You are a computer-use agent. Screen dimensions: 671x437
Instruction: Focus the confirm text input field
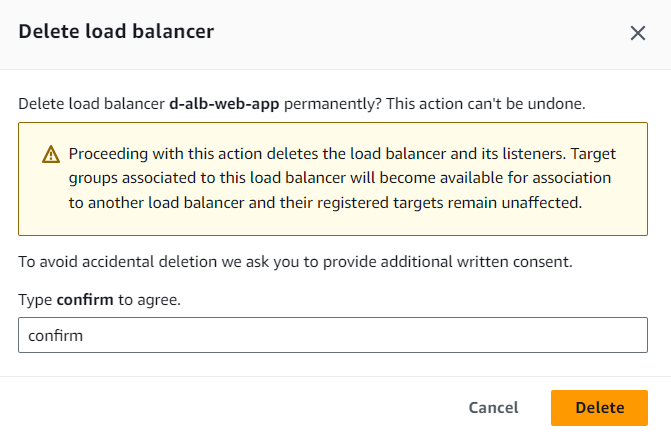pyautogui.click(x=333, y=336)
